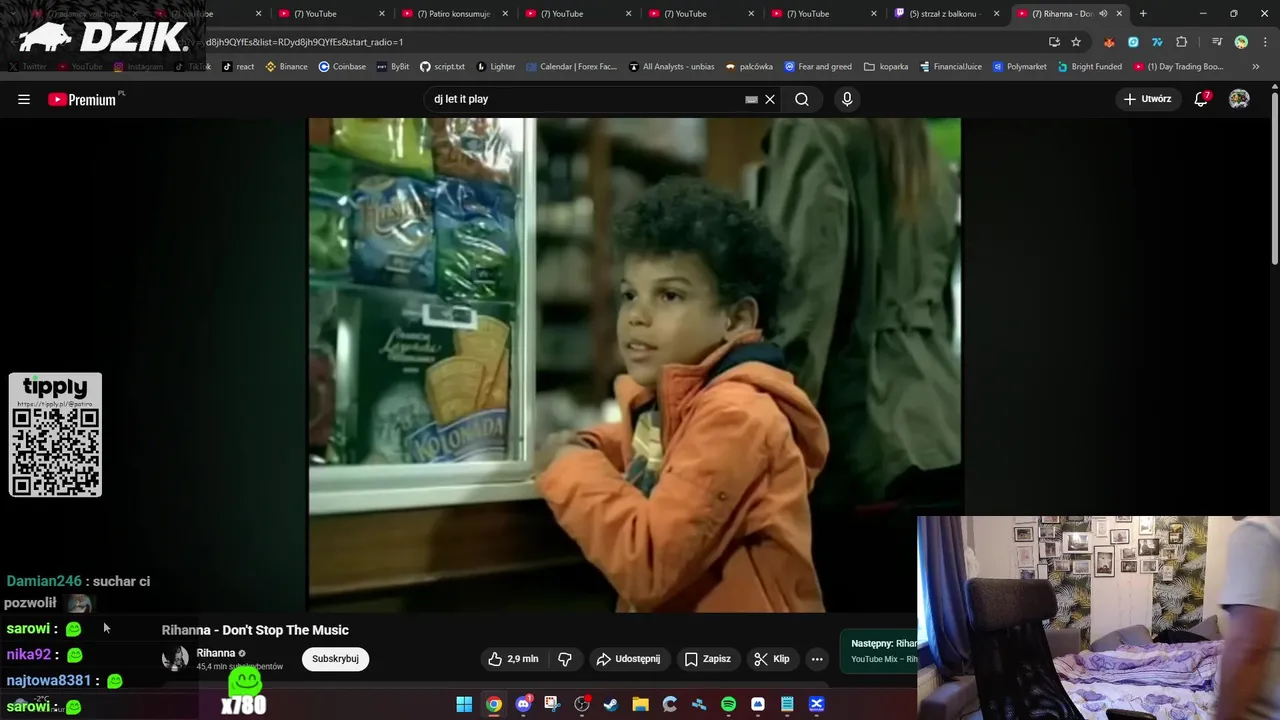Clear the search box with the X
The height and width of the screenshot is (720, 1280).
pyautogui.click(x=770, y=99)
